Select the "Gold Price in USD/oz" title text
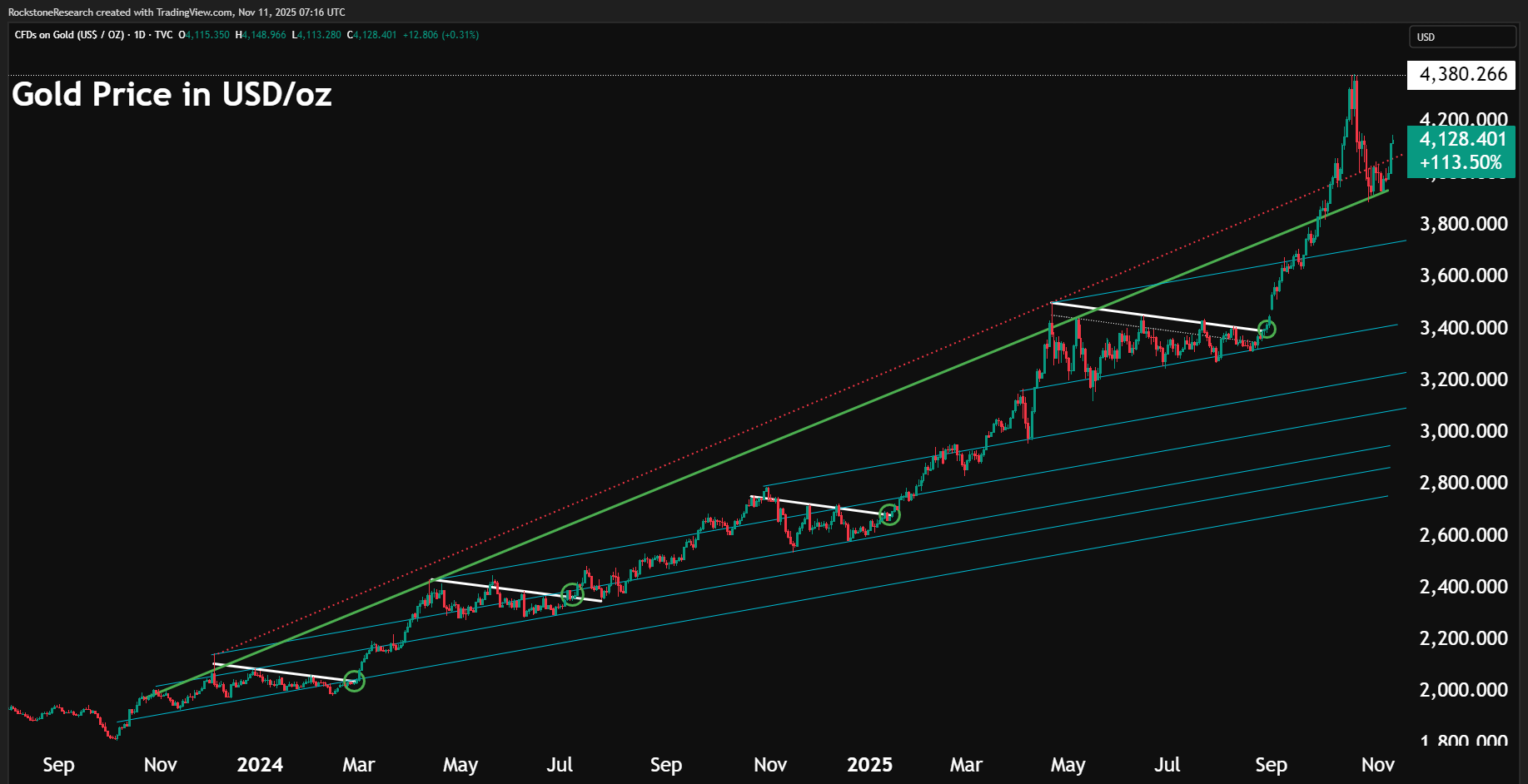Screen dimensions: 1528x784 point(172,95)
